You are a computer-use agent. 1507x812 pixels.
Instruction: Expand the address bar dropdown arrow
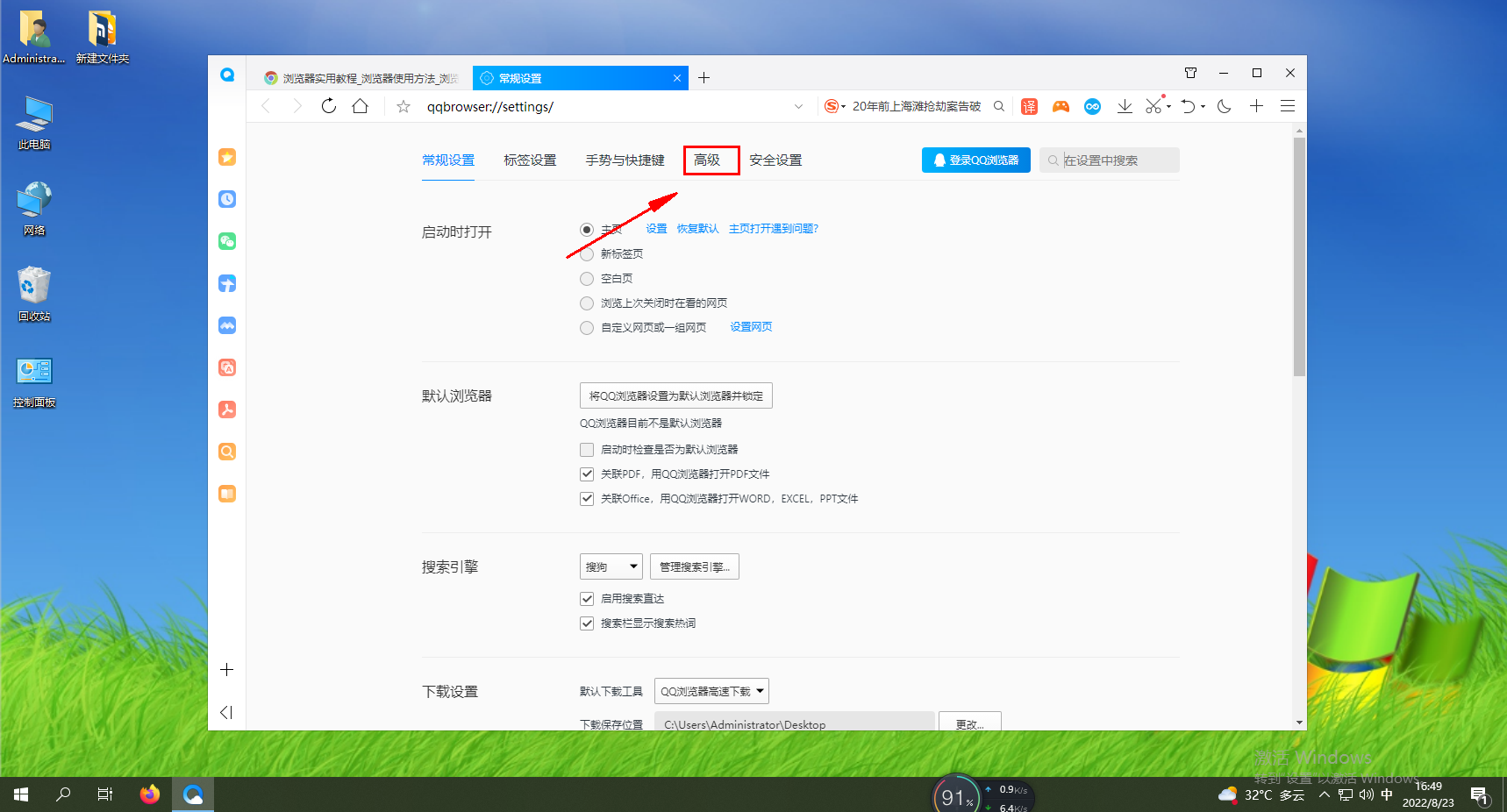798,106
